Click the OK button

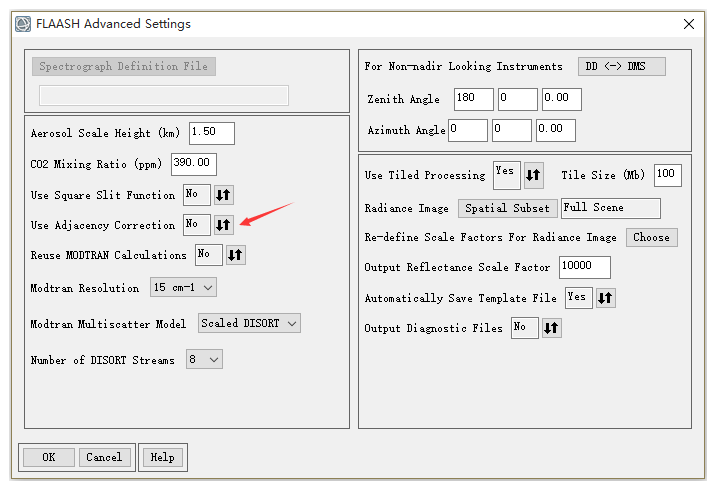[x=49, y=457]
